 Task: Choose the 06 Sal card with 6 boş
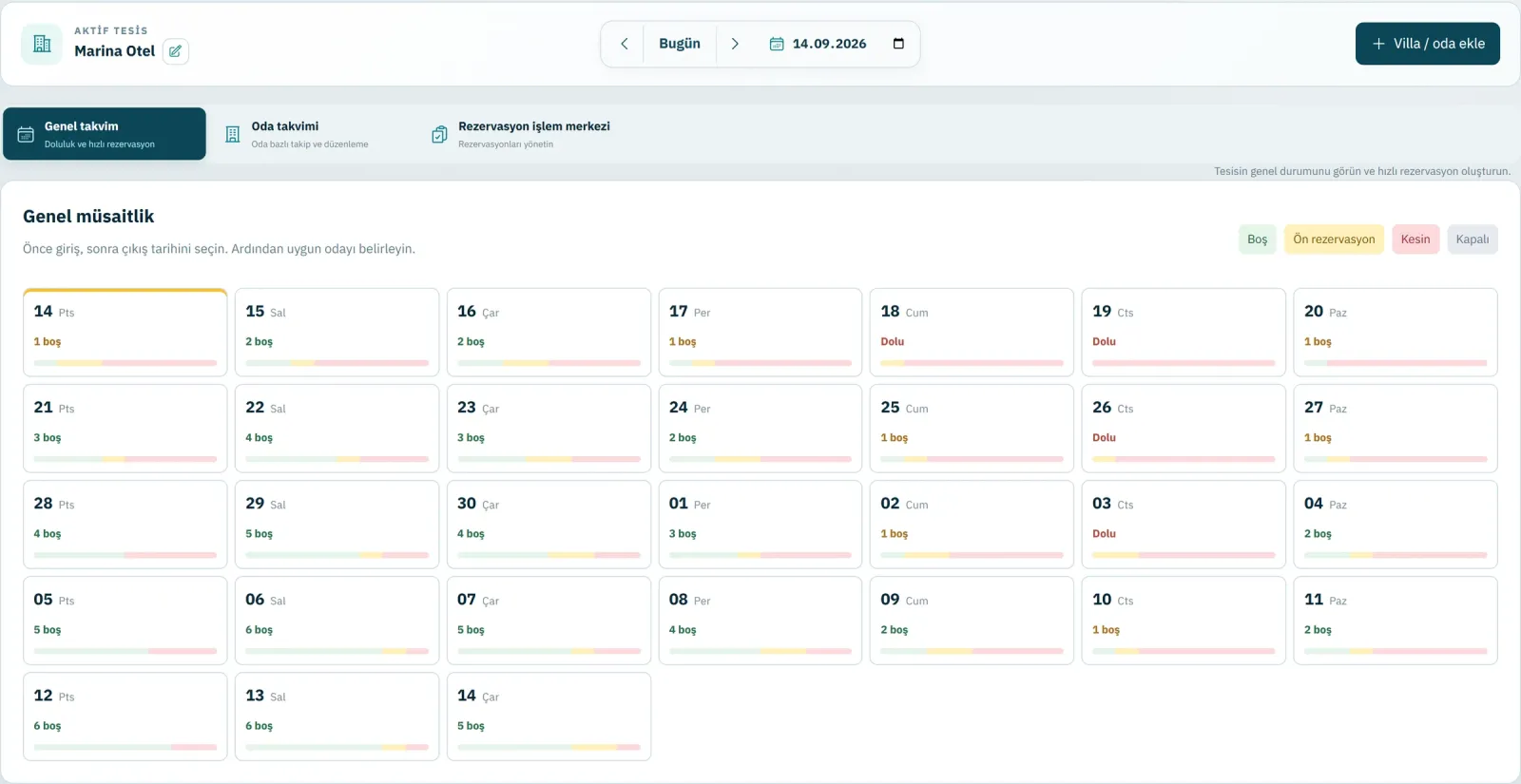[337, 621]
